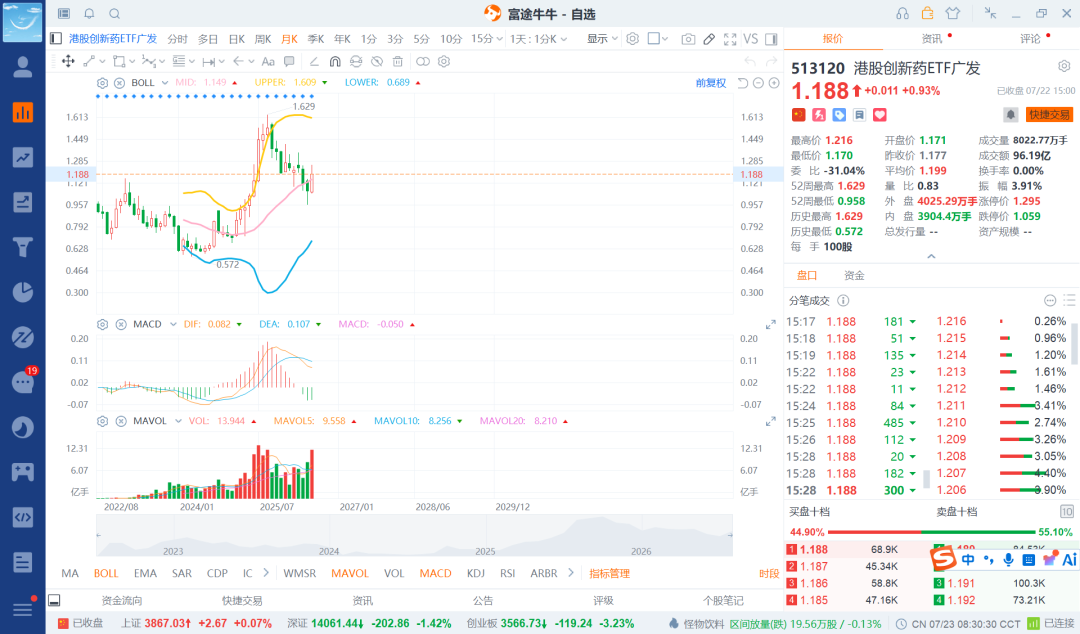Click the orange 快捷交易 button
The image size is (1080, 634).
1049,115
